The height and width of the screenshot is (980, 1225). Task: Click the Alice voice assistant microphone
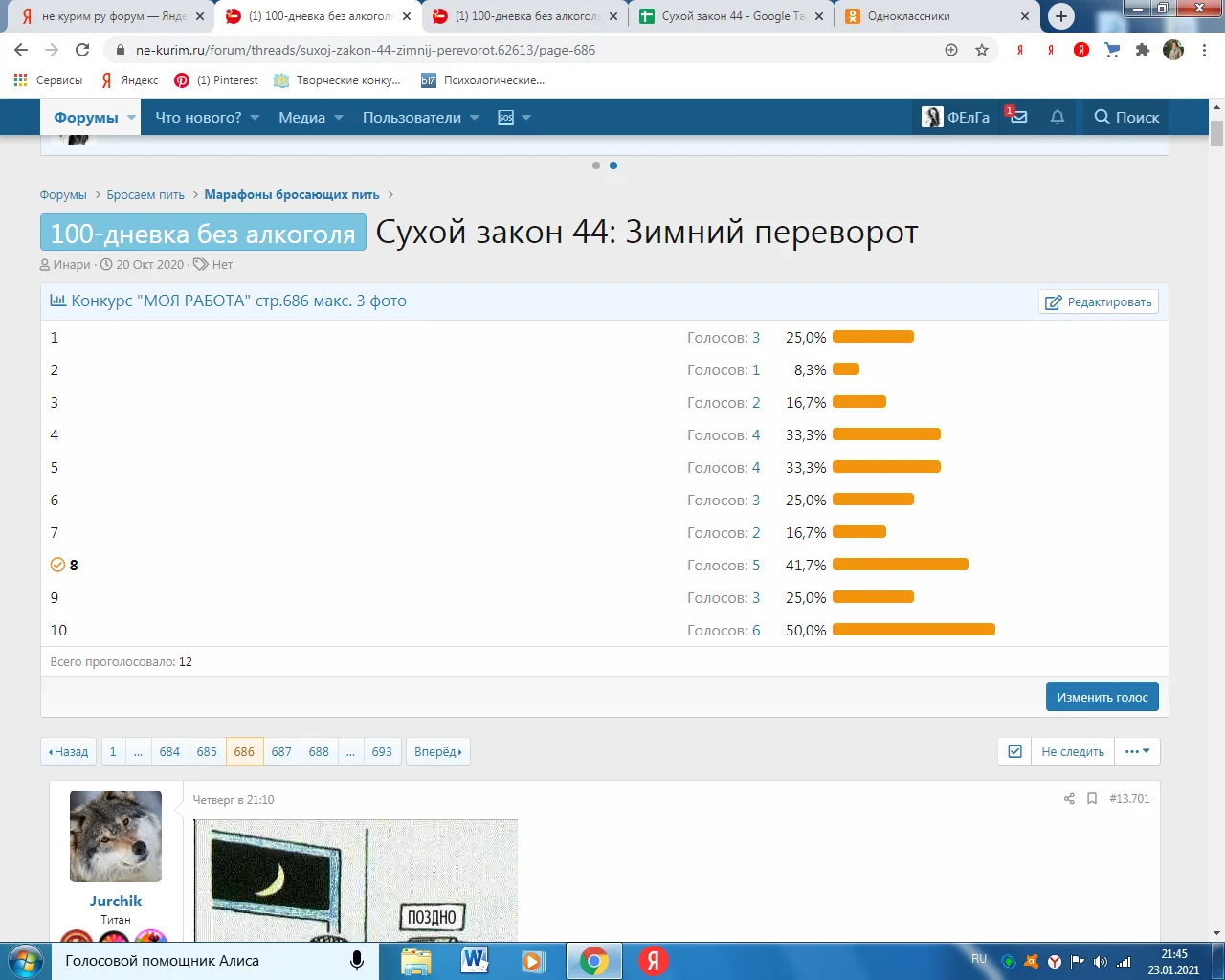point(357,961)
